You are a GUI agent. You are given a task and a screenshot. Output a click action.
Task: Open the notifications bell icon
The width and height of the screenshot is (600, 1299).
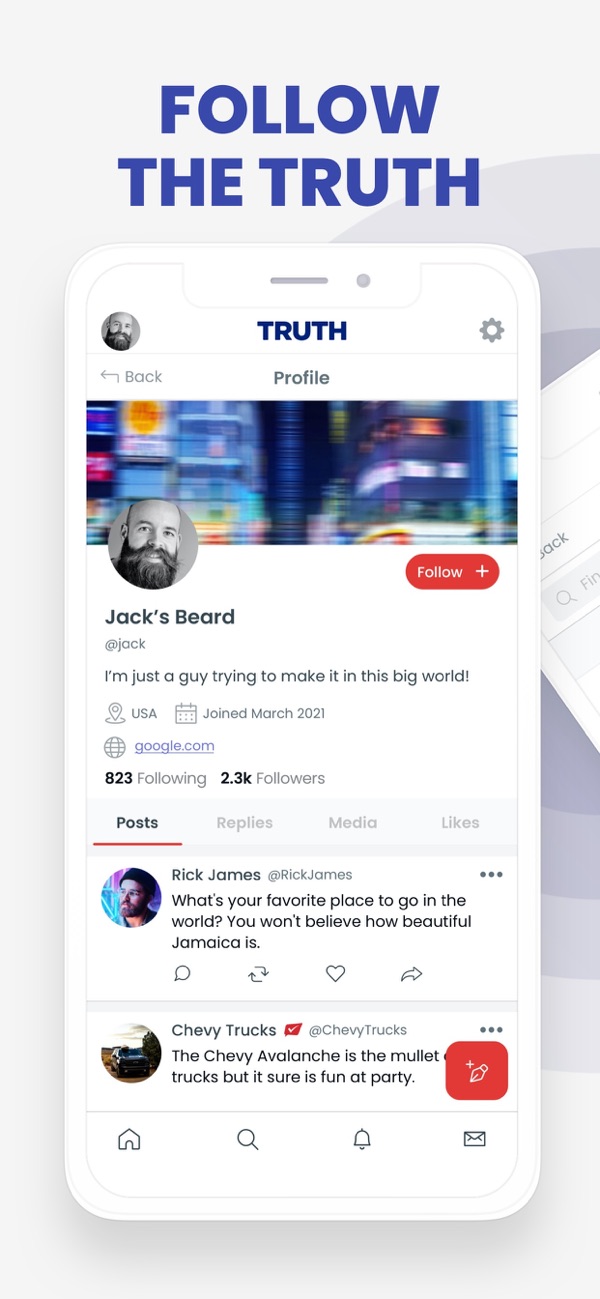[362, 1139]
